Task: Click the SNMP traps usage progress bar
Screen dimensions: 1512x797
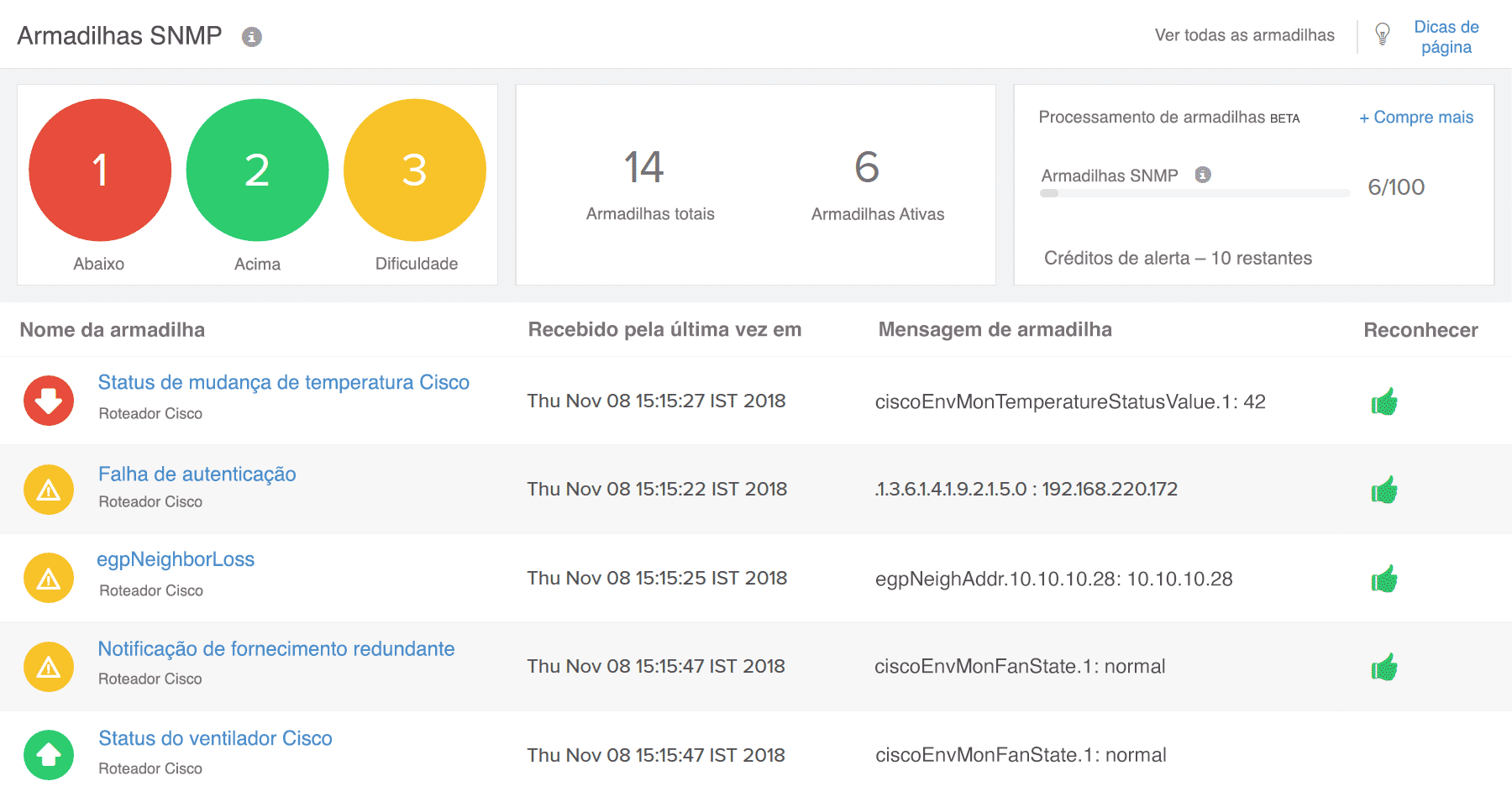Action: pos(1194,193)
